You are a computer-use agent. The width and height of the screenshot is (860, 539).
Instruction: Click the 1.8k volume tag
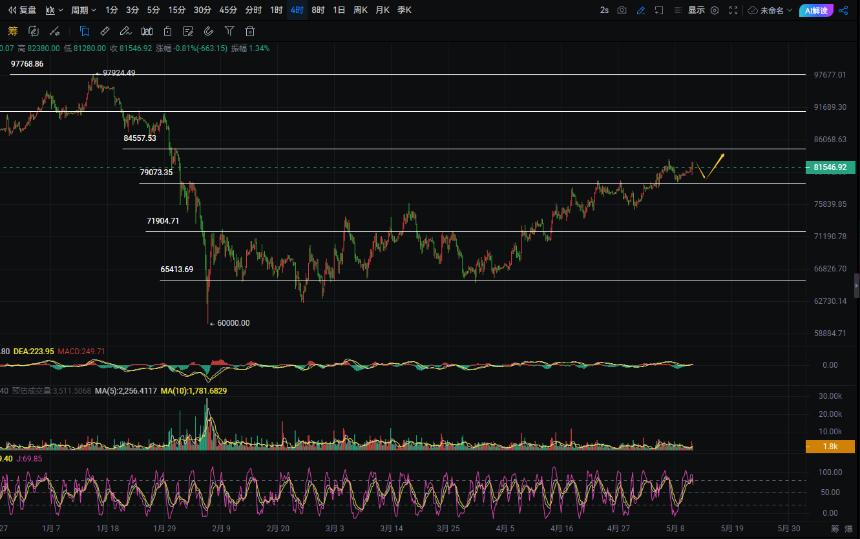(830, 446)
